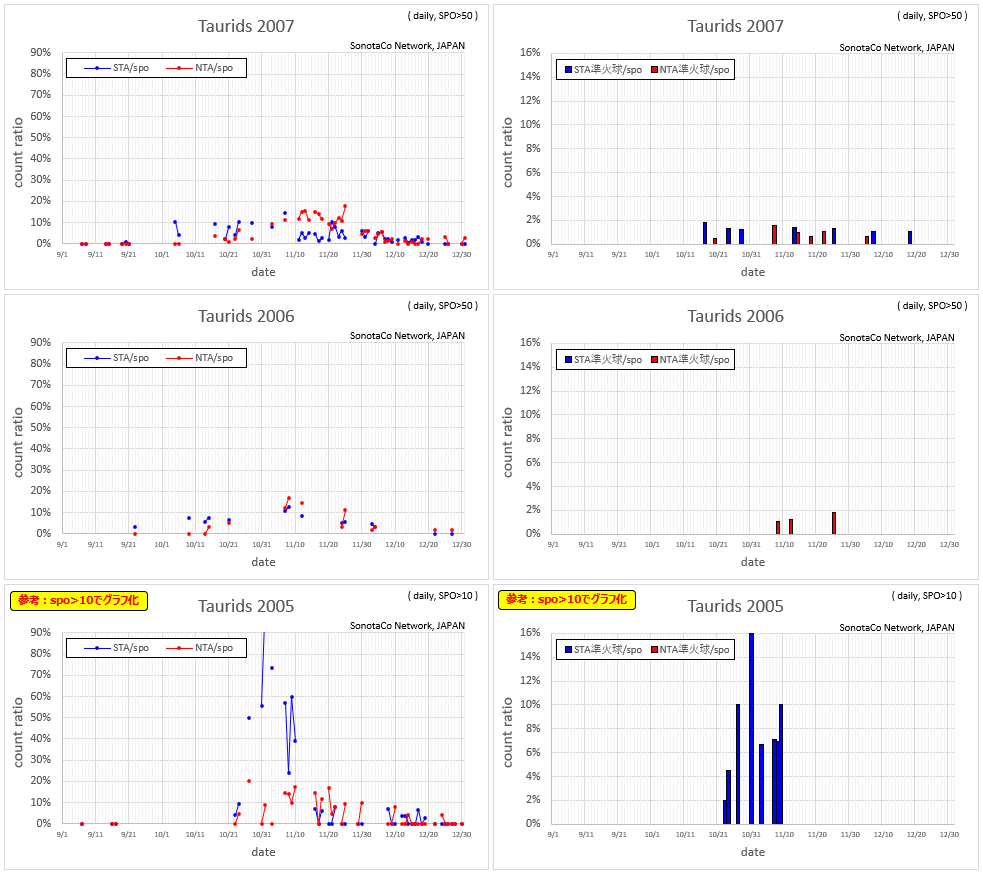Select the Taurids 2007 title above the line chart
The height and width of the screenshot is (874, 983).
point(246,26)
